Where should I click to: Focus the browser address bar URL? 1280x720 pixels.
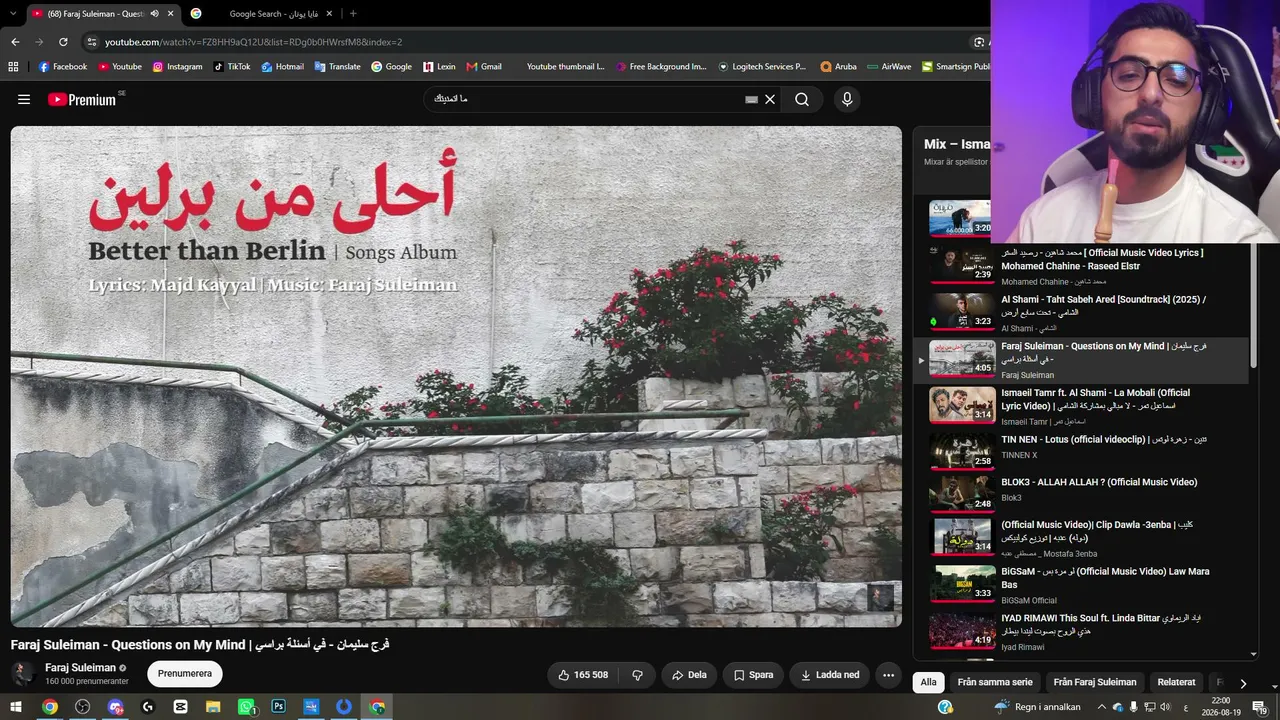pos(254,42)
